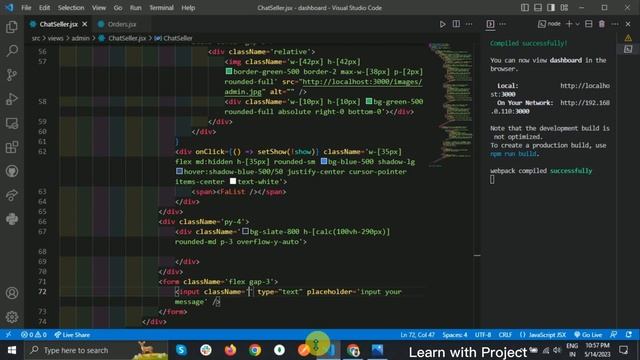This screenshot has height=360, width=640.
Task: Click the bg-blue-500 color swatch
Action: (x=324, y=161)
